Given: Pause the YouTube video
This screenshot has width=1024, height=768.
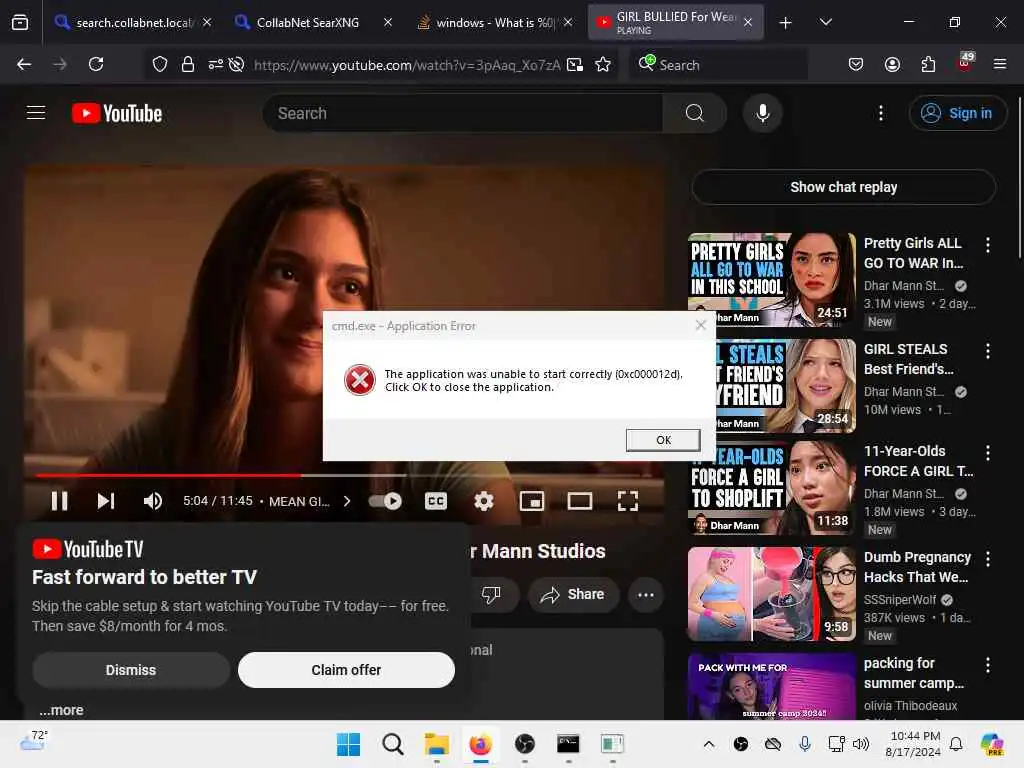Looking at the screenshot, I should (59, 501).
